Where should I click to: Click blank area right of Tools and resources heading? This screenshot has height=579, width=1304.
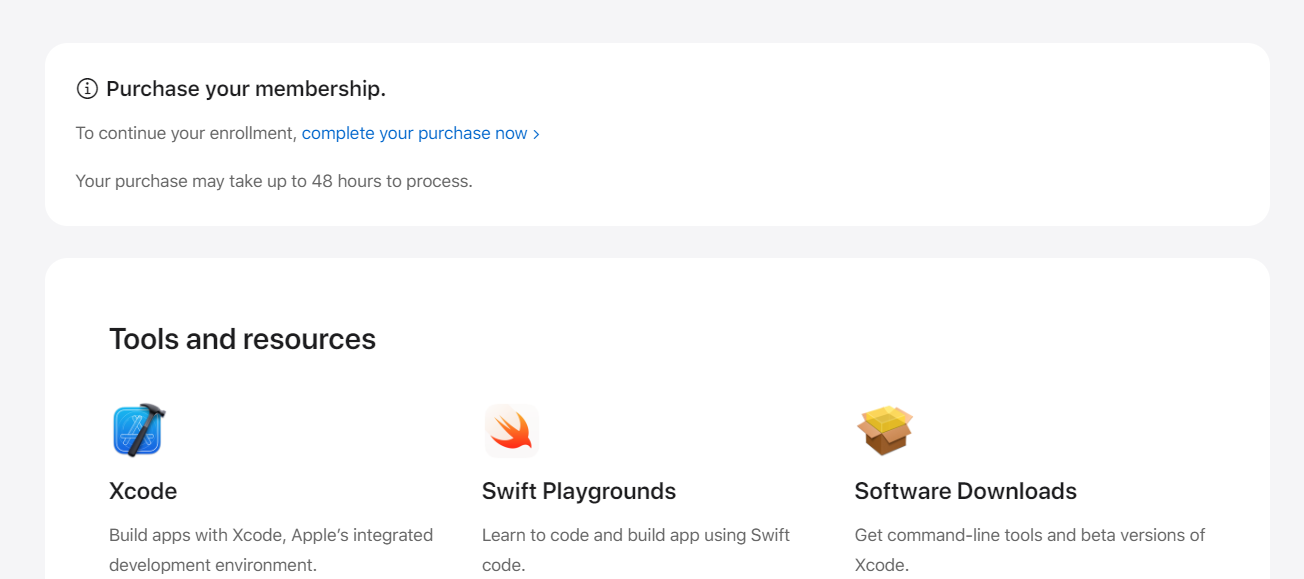[x=800, y=339]
